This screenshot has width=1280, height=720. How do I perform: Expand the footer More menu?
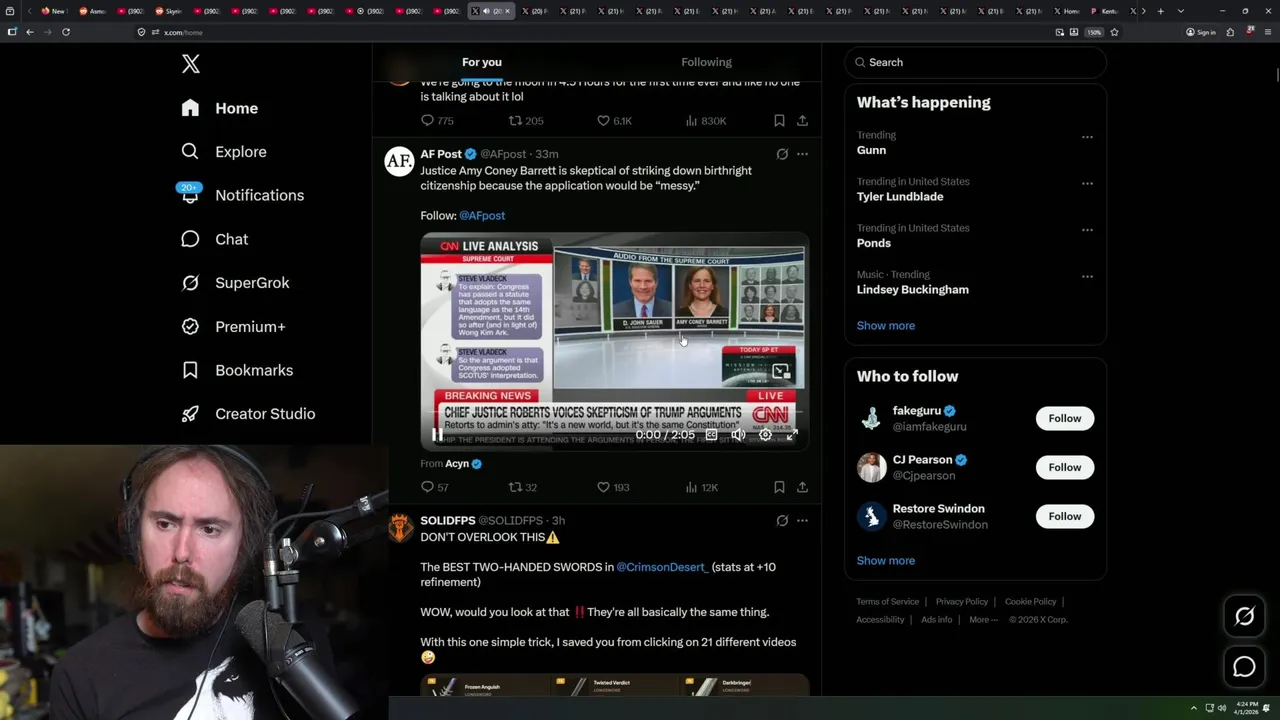click(x=982, y=619)
